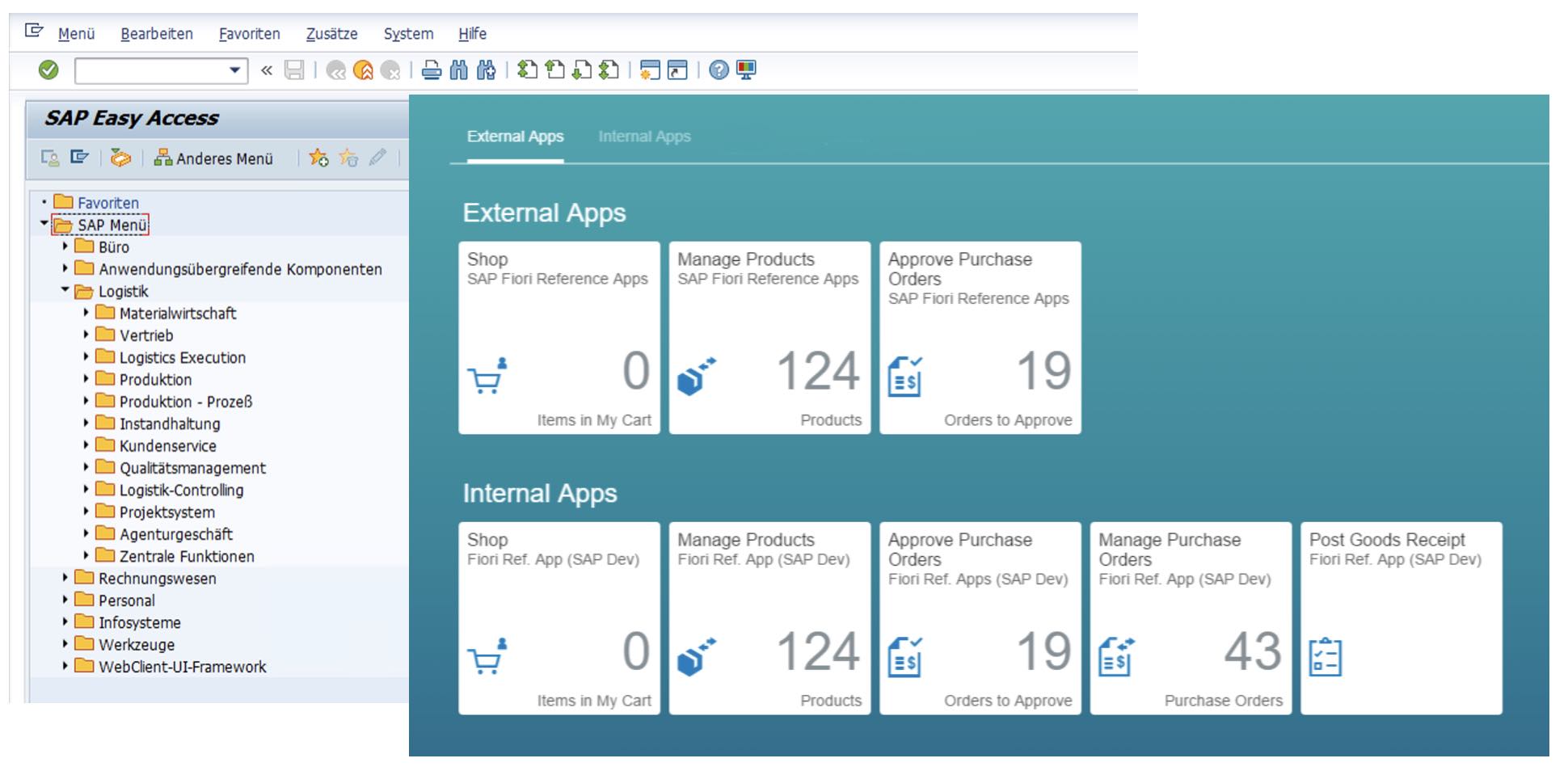Image resolution: width=1568 pixels, height=771 pixels.
Task: Open Approve Purchase Orders tile under External Apps
Action: click(980, 338)
